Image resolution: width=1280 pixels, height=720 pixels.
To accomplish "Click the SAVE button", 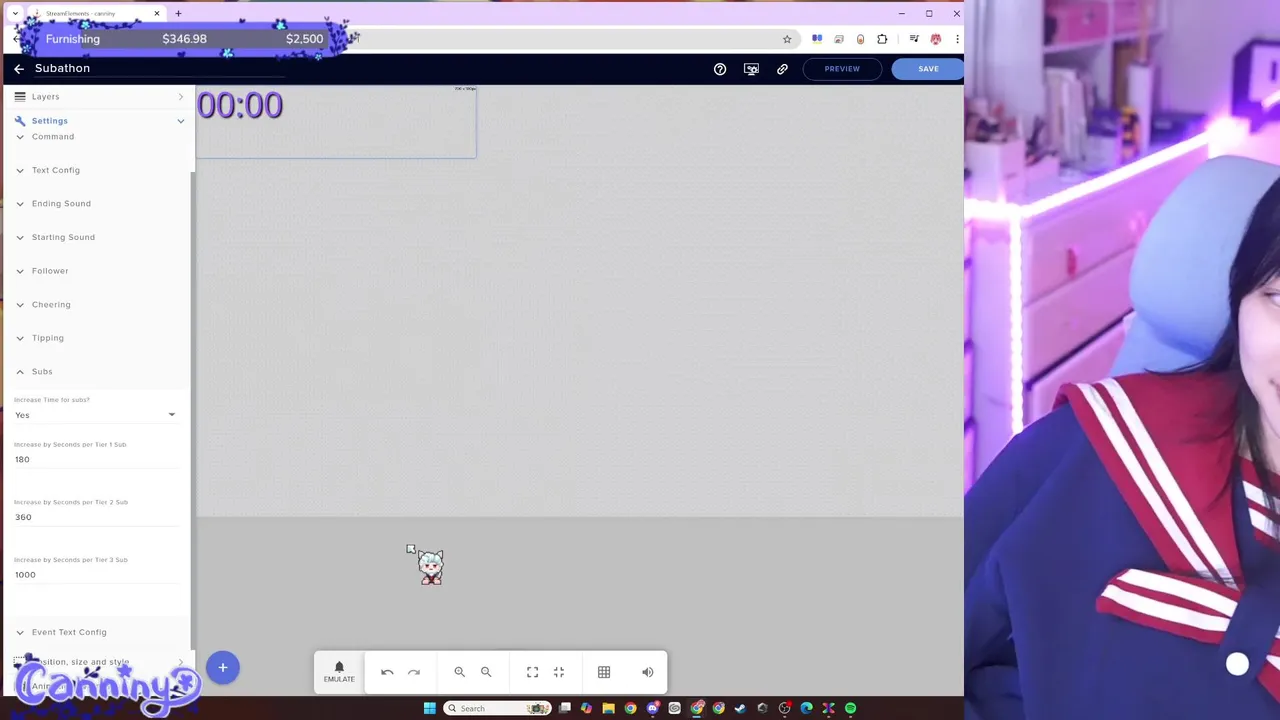I will click(928, 69).
